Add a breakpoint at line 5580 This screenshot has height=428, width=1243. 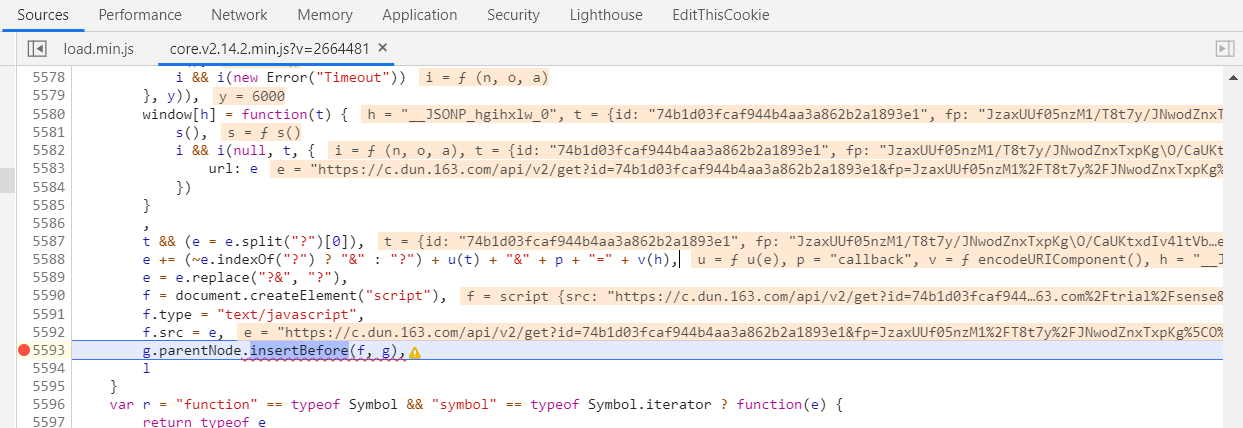[x=48, y=114]
